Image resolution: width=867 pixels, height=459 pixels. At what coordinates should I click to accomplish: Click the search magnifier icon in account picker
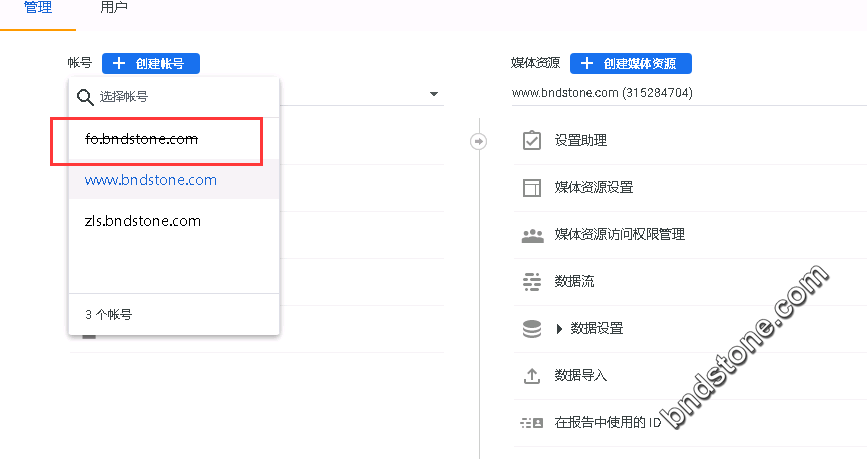click(85, 97)
